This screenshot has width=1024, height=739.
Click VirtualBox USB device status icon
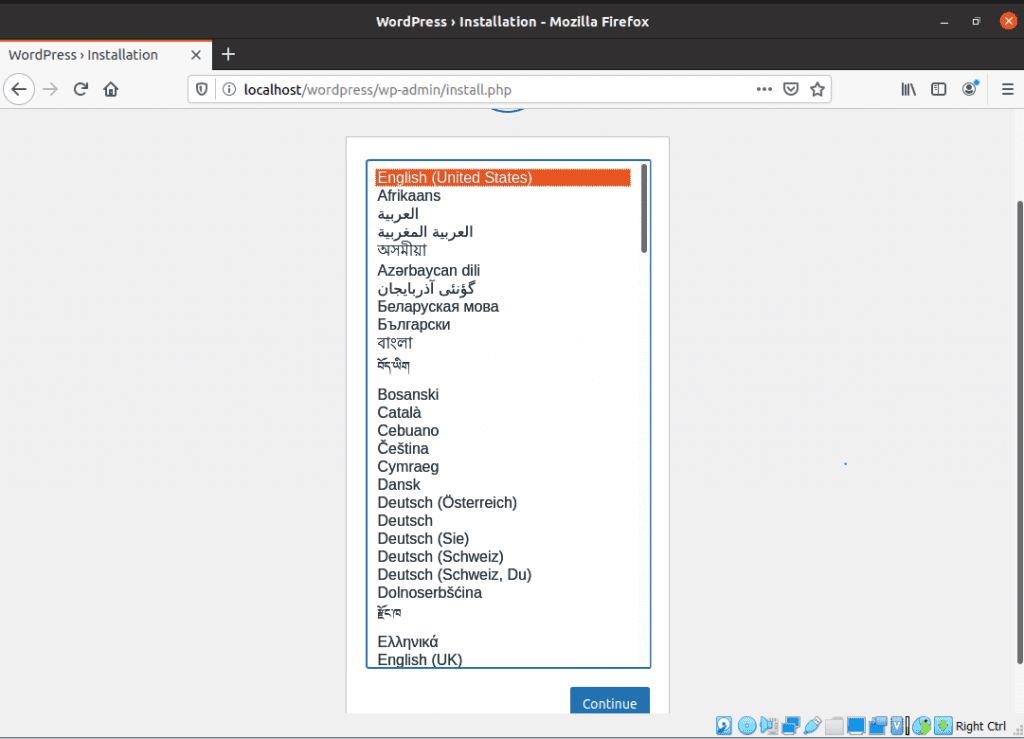tap(812, 726)
